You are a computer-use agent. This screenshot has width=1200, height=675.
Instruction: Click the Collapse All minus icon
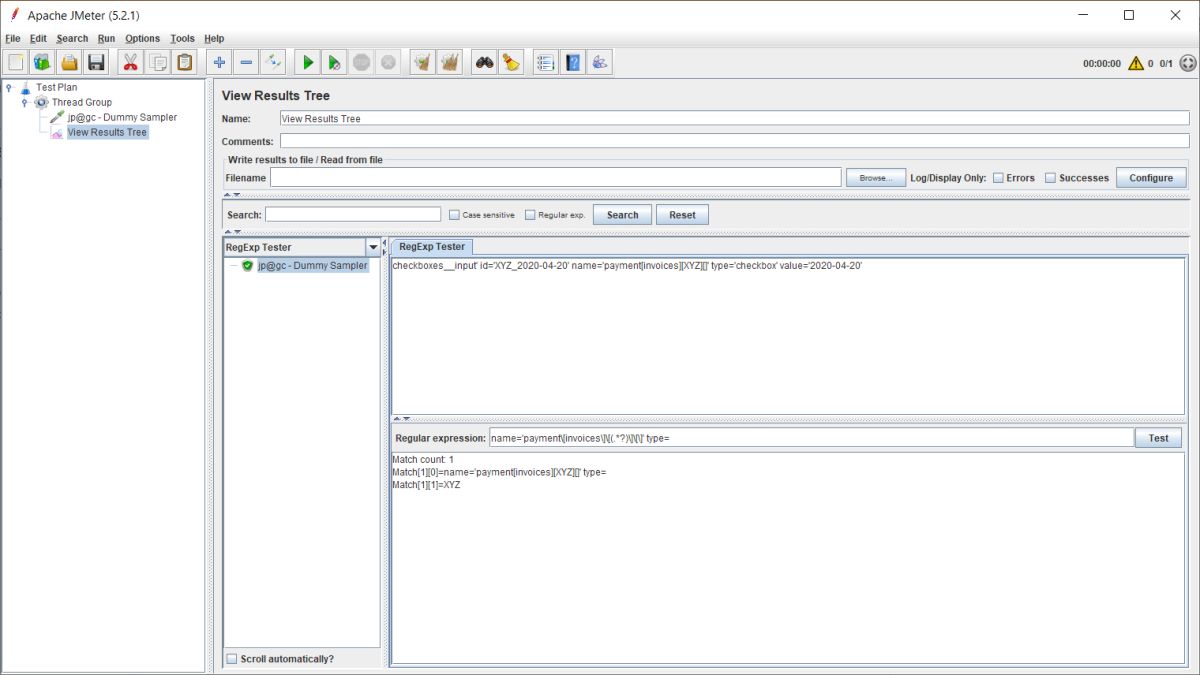247,63
